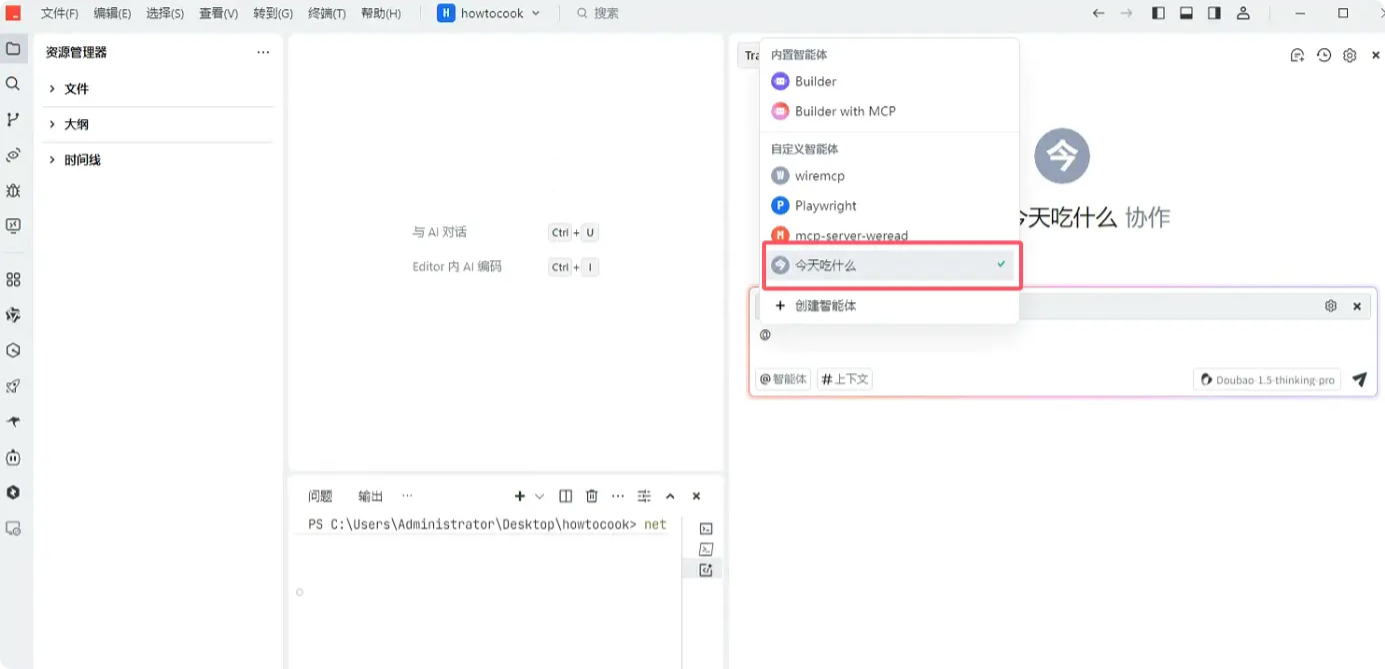1385x669 pixels.
Task: Choose the wiremcp custom agent
Action: tap(889, 176)
